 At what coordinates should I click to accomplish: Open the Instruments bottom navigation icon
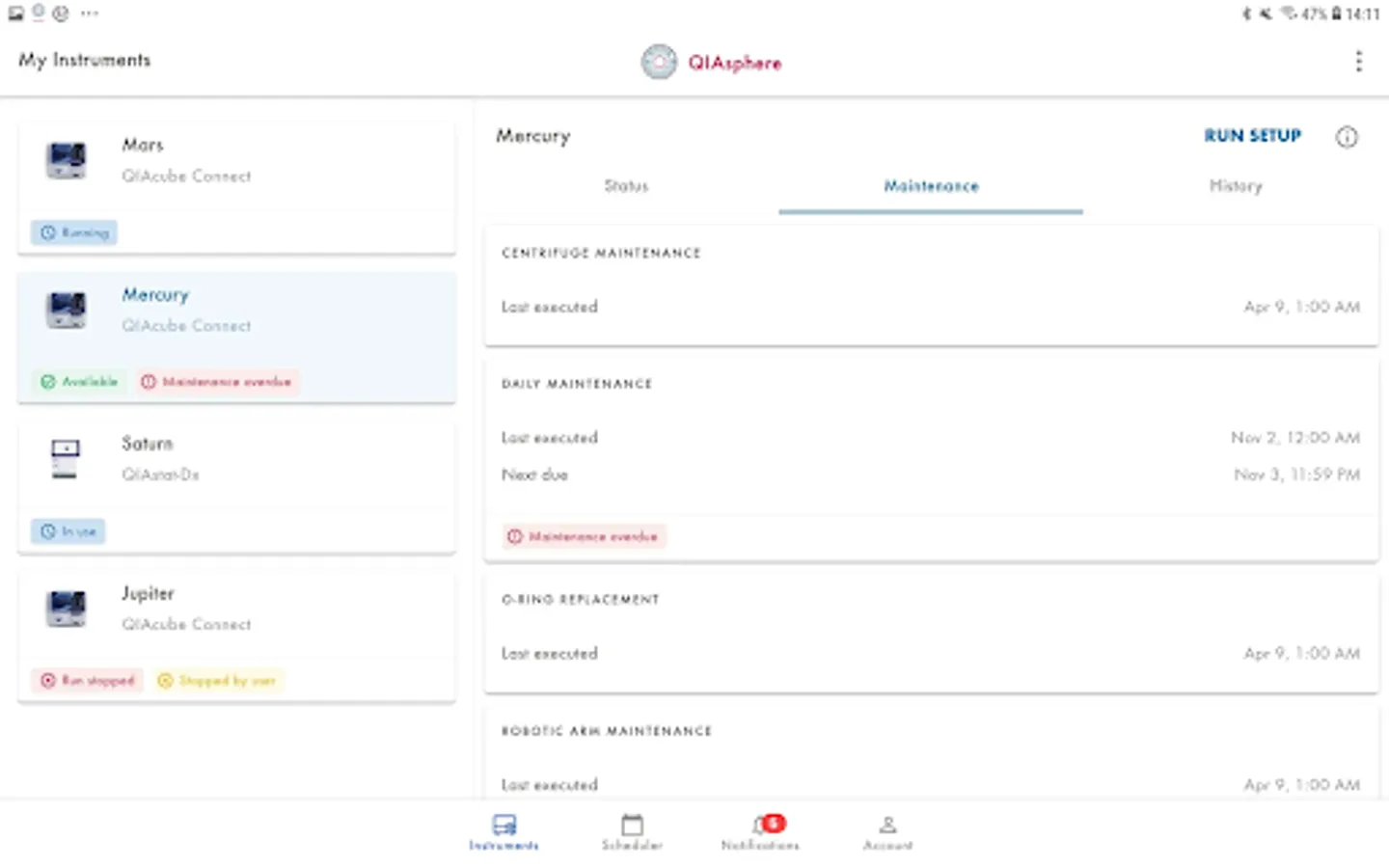tap(504, 825)
